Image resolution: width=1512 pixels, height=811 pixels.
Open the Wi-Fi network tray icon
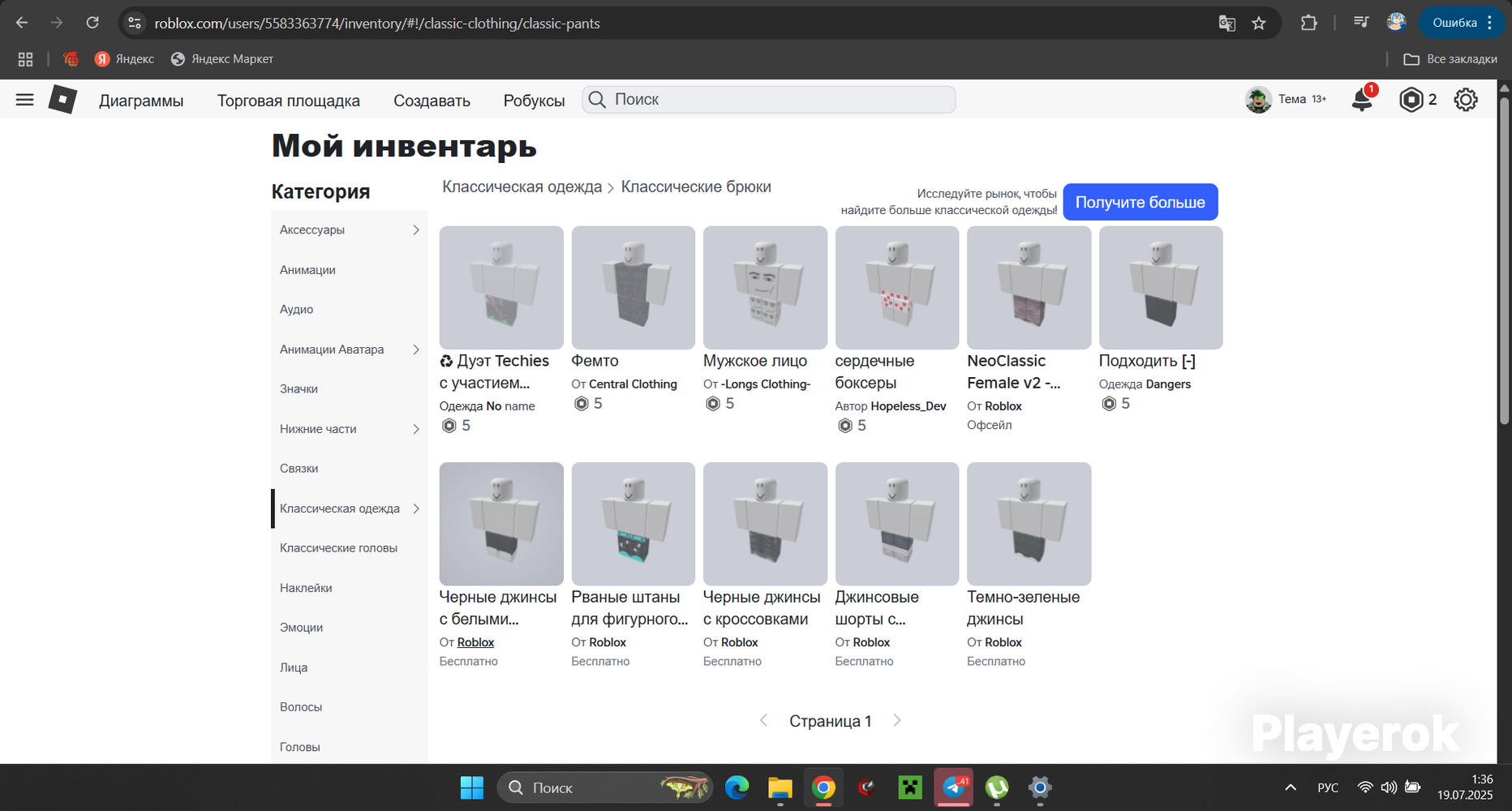1365,787
